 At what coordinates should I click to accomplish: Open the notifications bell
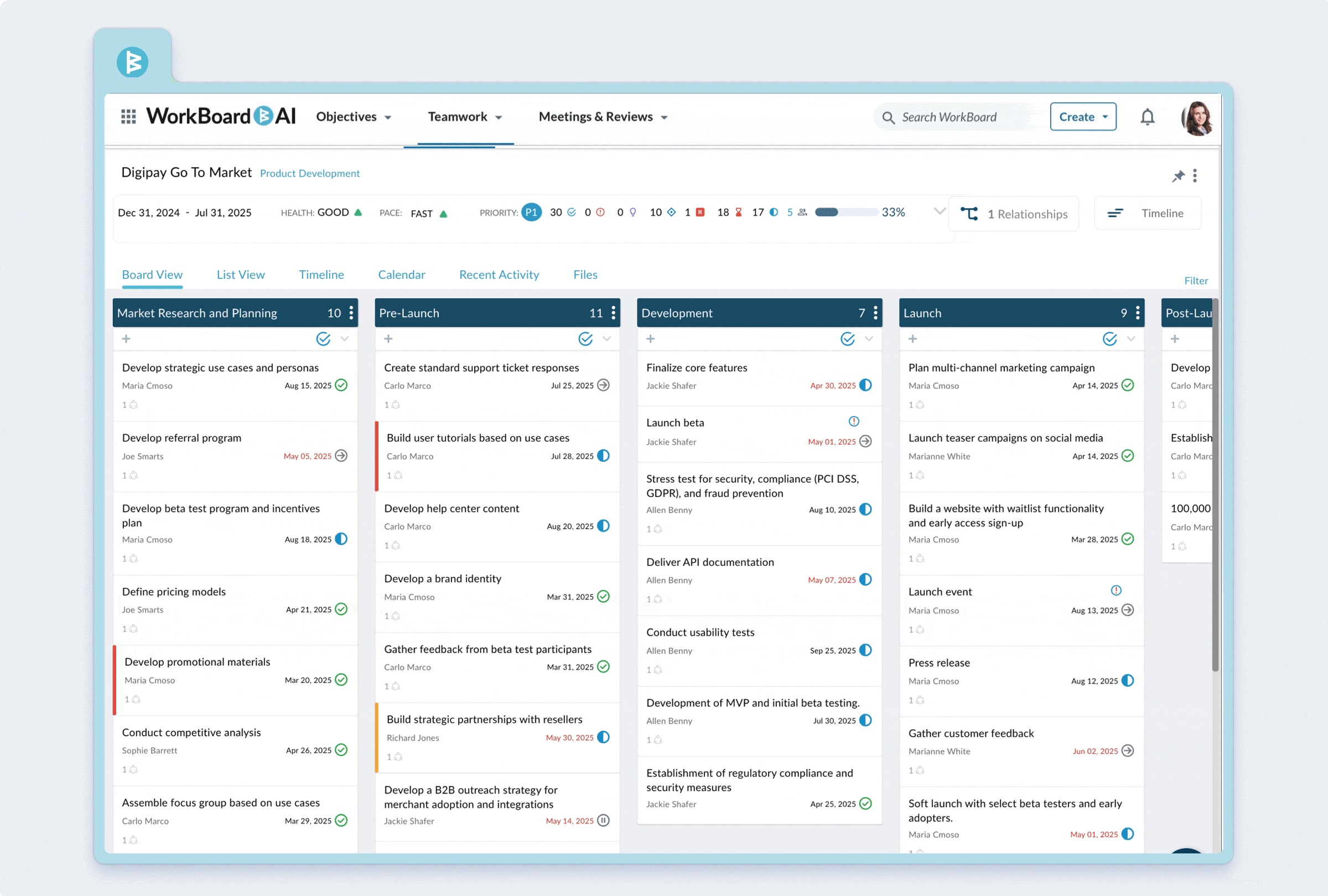[1148, 117]
